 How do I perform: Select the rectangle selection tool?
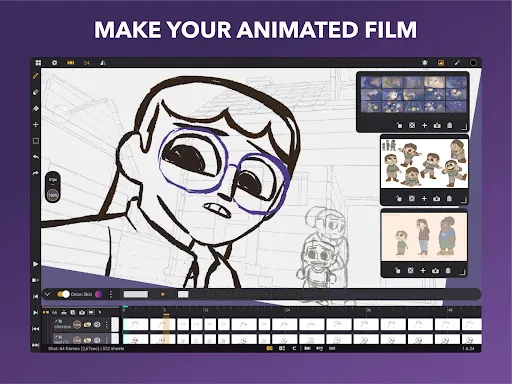pos(36,141)
